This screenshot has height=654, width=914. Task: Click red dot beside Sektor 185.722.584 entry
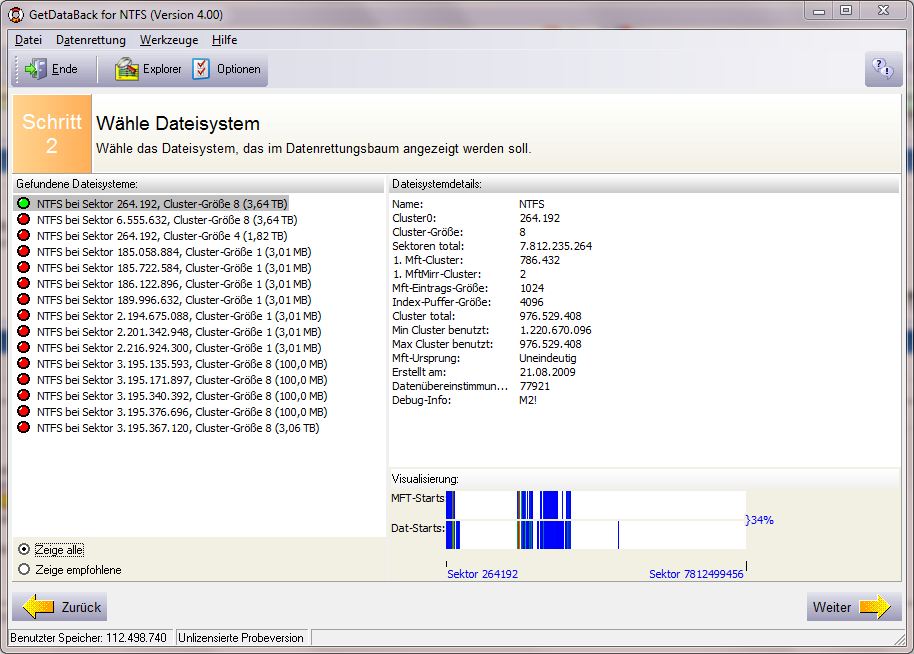tap(23, 268)
